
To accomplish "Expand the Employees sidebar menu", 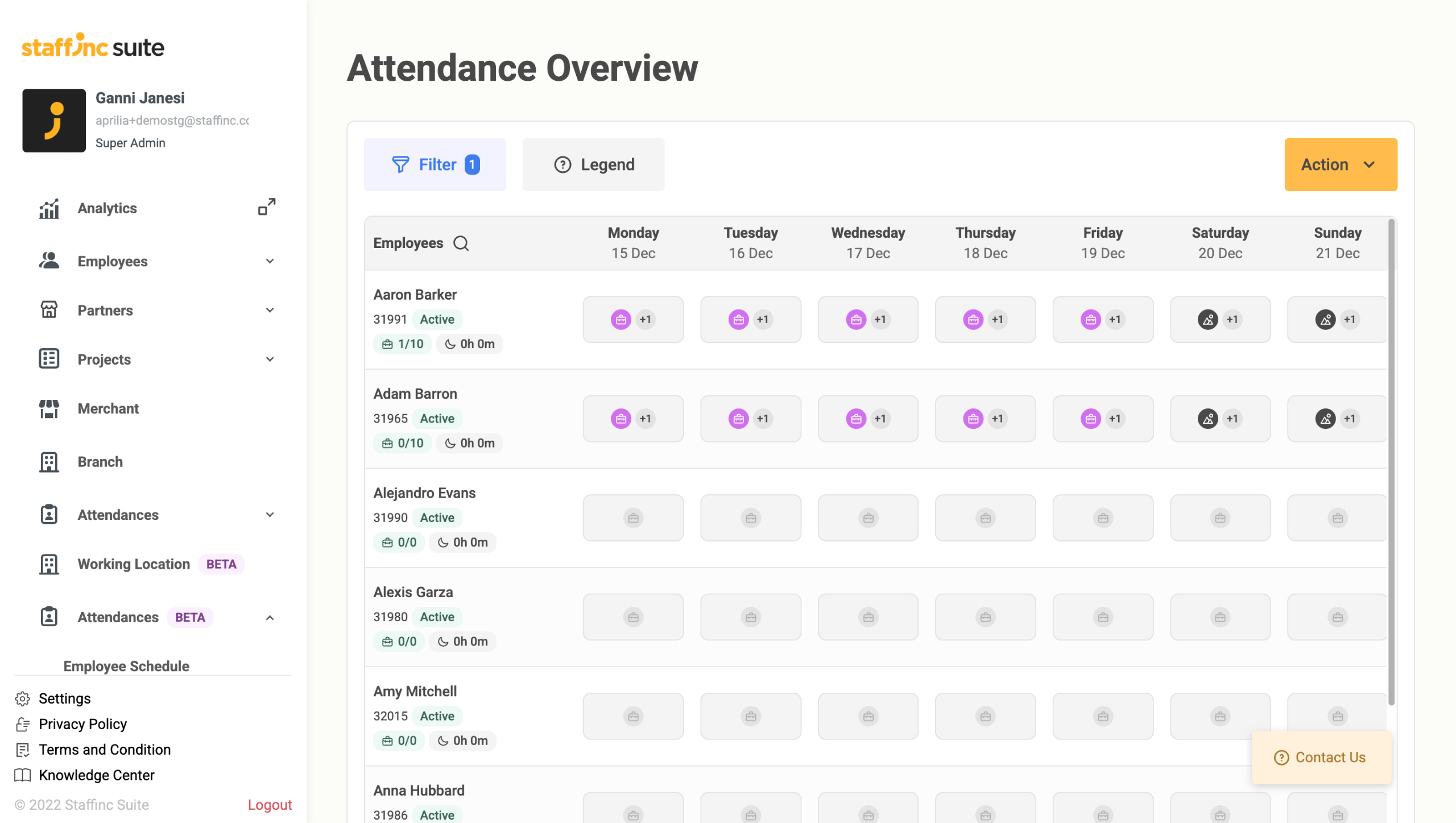I will [270, 262].
